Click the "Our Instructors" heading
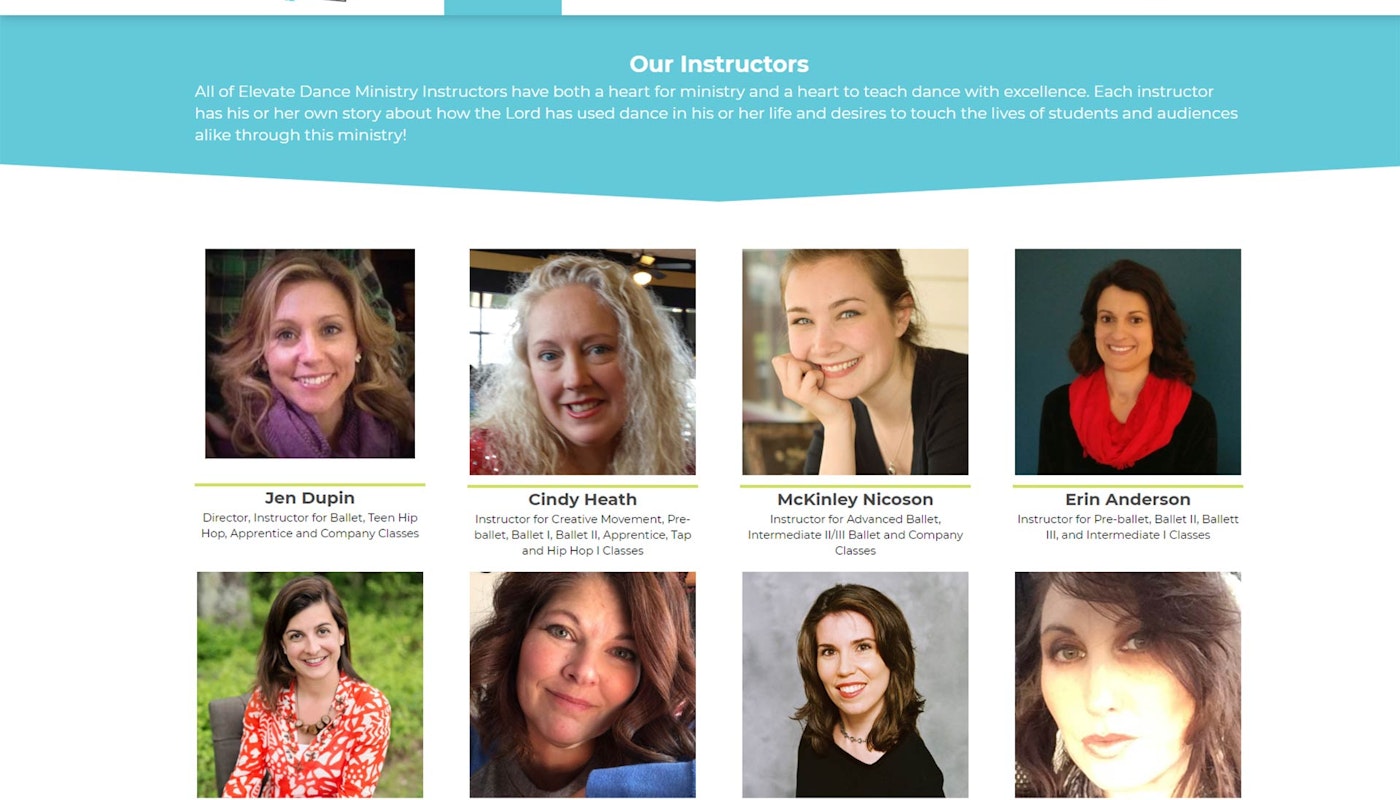 (x=719, y=64)
